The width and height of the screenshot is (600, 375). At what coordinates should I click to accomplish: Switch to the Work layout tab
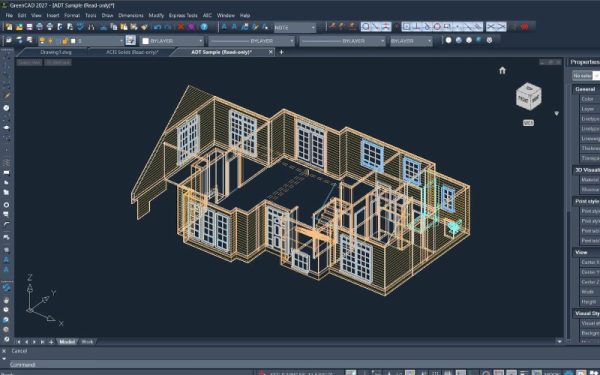tap(87, 342)
